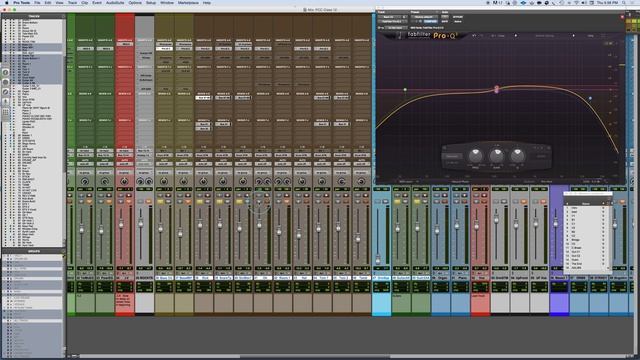Open Pro-Q Analyzer settings dropdown

(x=546, y=181)
